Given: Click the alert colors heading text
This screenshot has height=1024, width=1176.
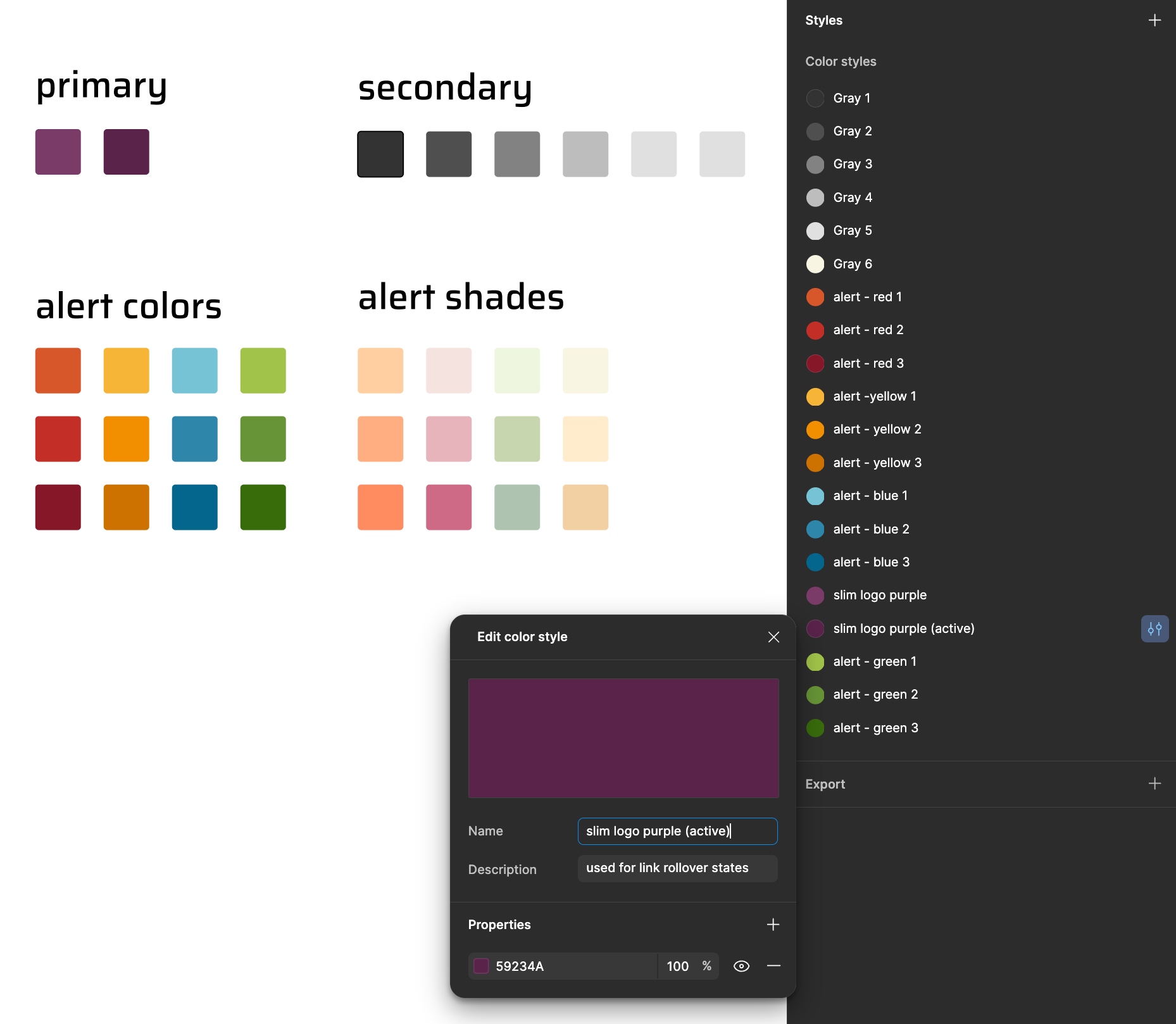Looking at the screenshot, I should [129, 306].
